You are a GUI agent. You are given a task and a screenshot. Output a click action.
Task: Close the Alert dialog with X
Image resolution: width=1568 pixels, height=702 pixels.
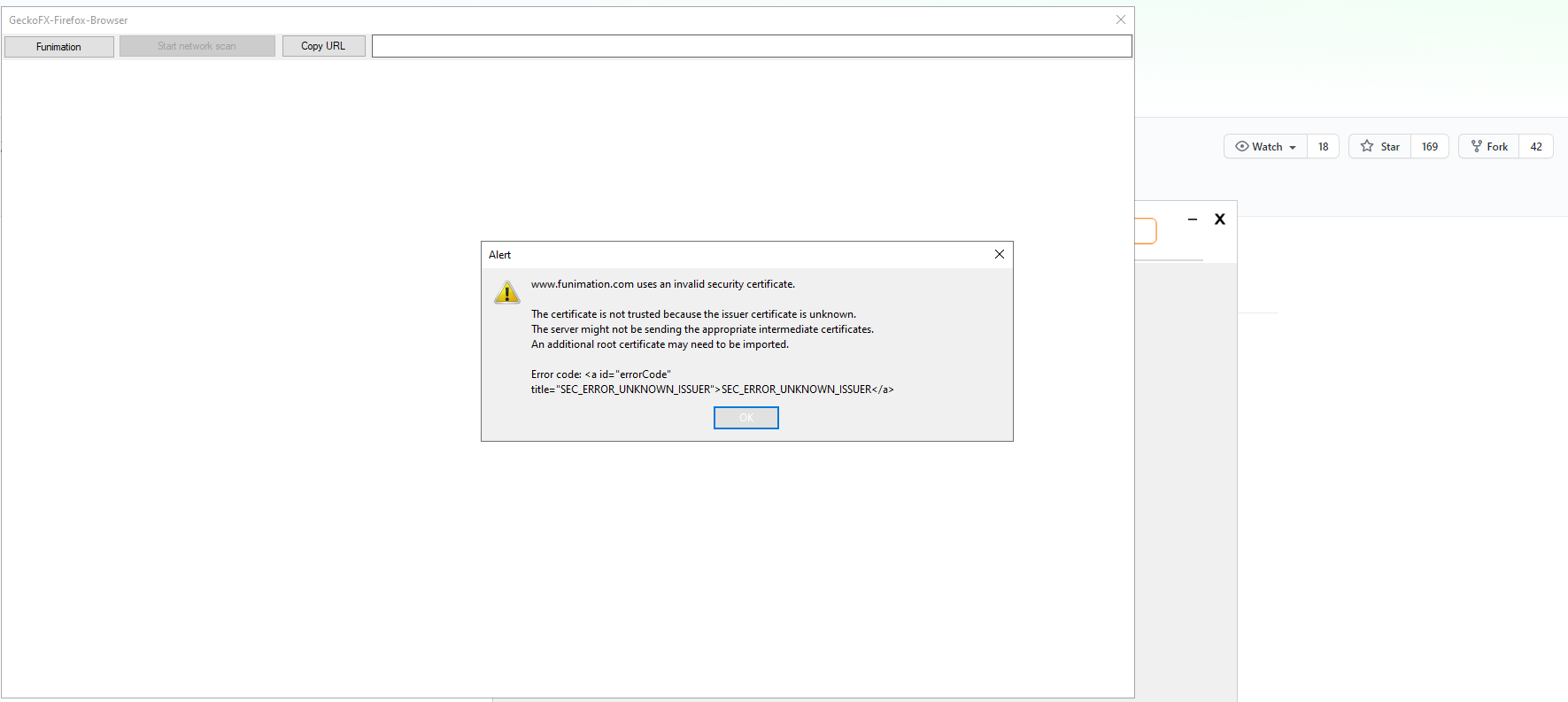(x=1000, y=254)
